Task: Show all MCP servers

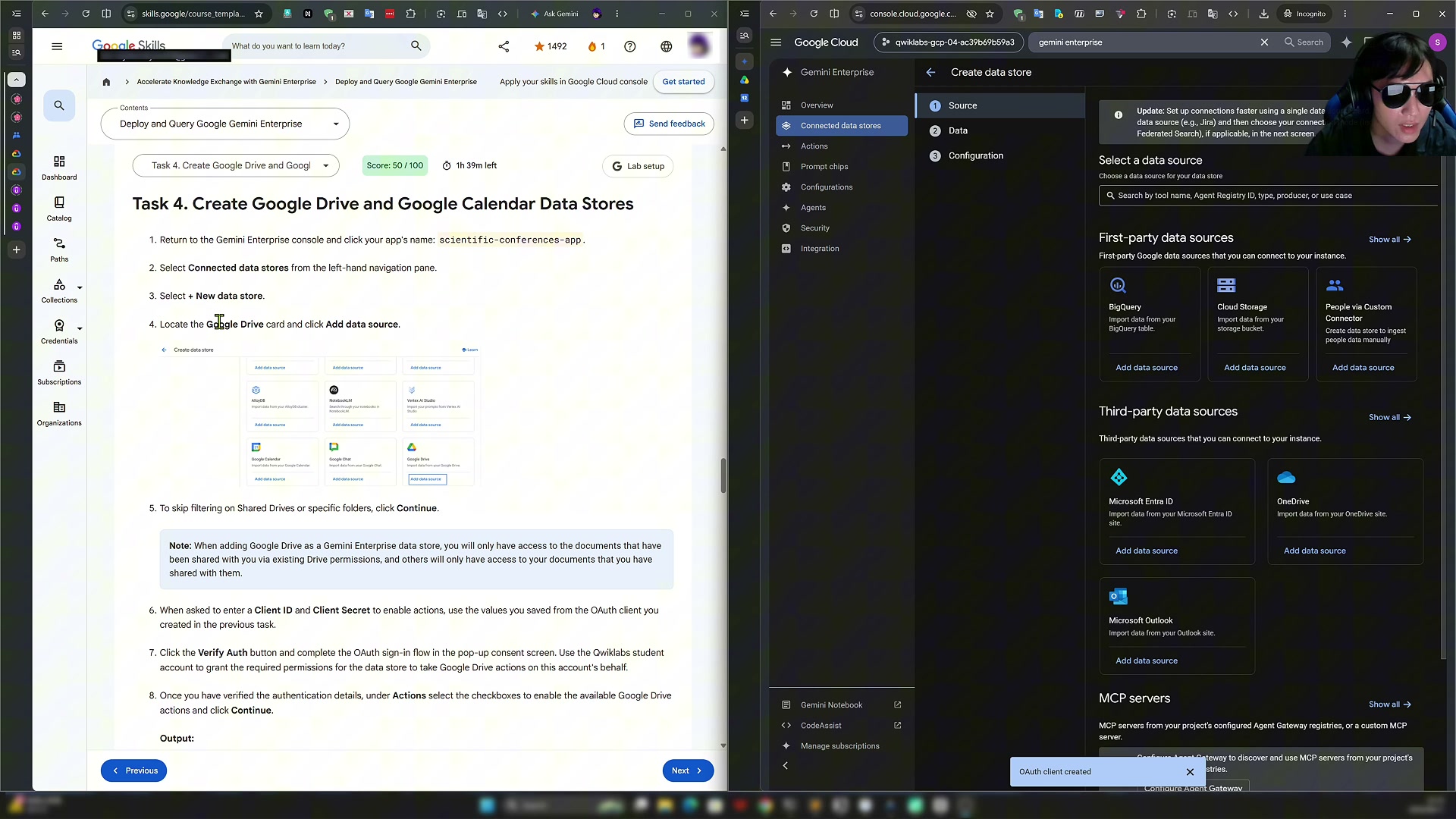Action: coord(1389,704)
